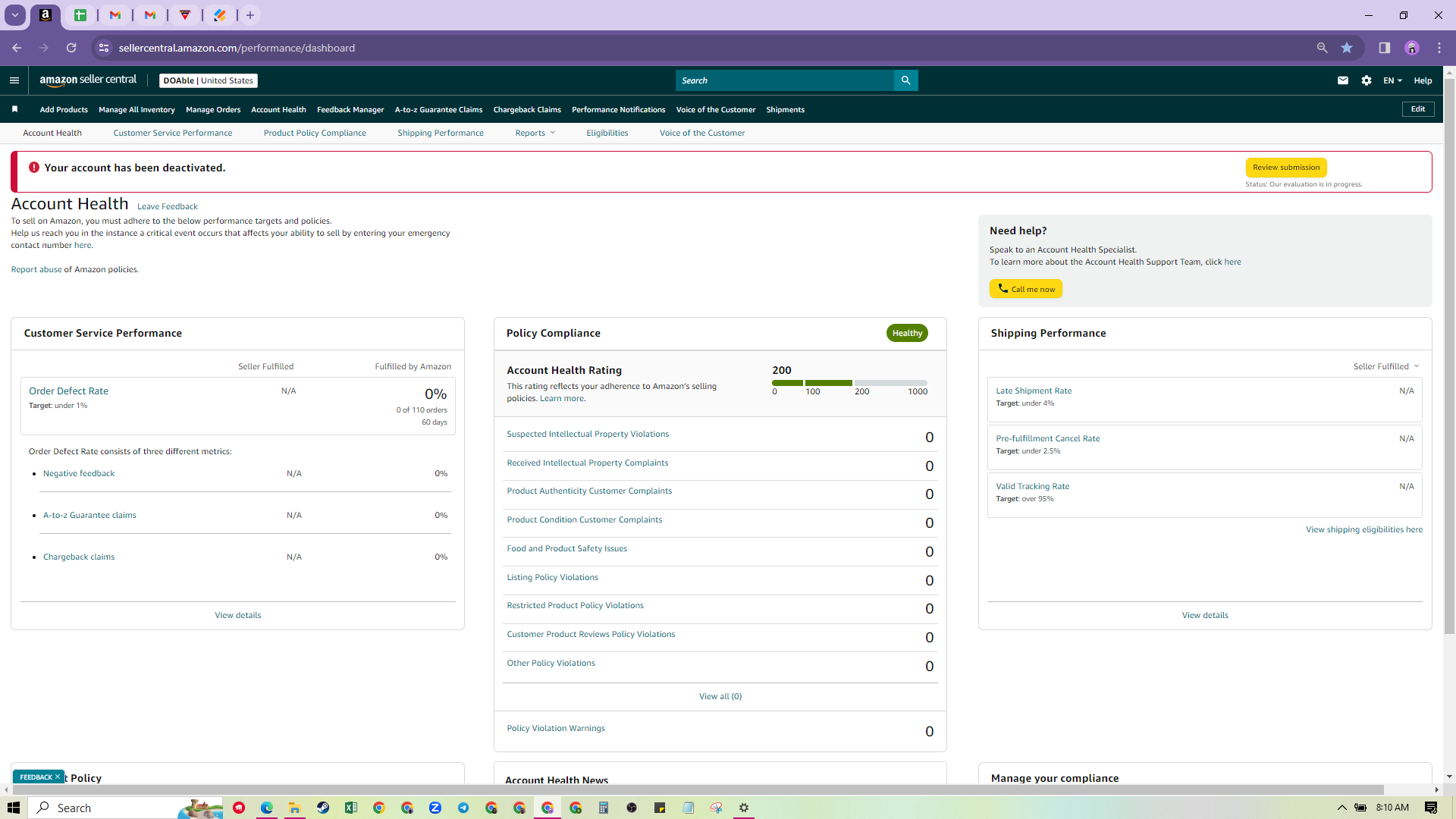Image resolution: width=1456 pixels, height=819 pixels.
Task: Click the Account Health Rating progress bar
Action: point(849,383)
